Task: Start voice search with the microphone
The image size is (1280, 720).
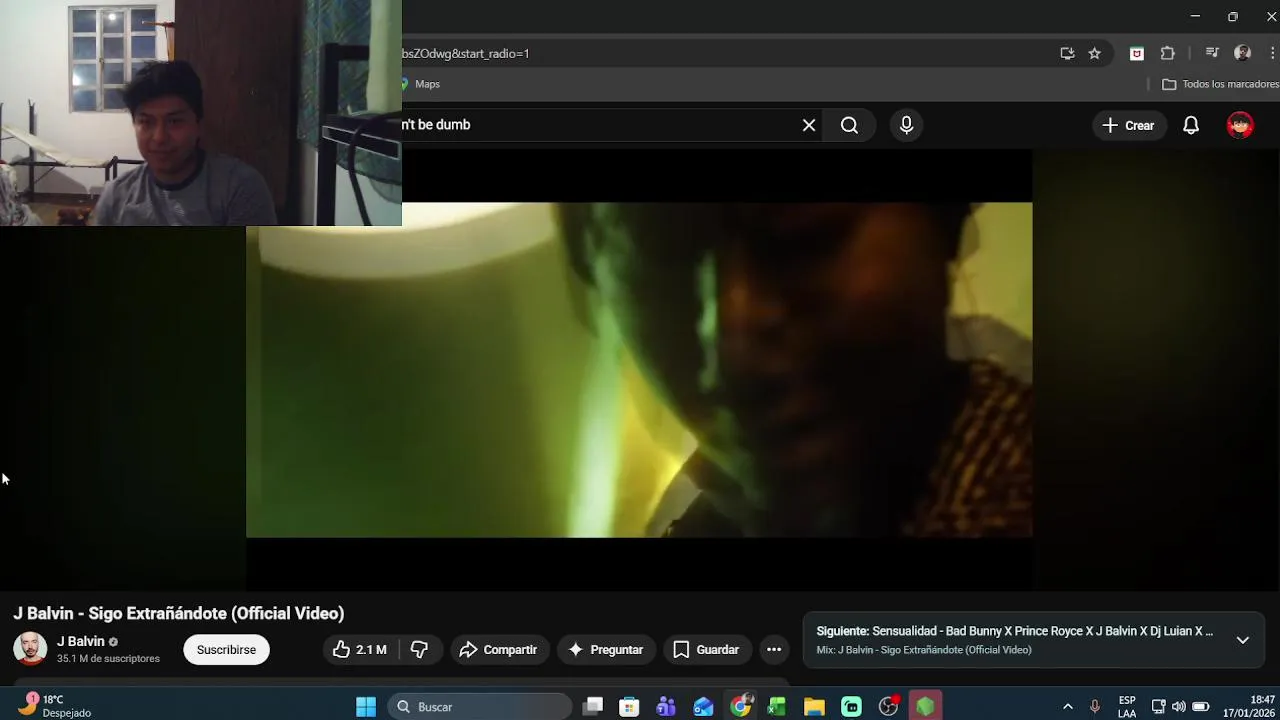Action: coord(906,125)
